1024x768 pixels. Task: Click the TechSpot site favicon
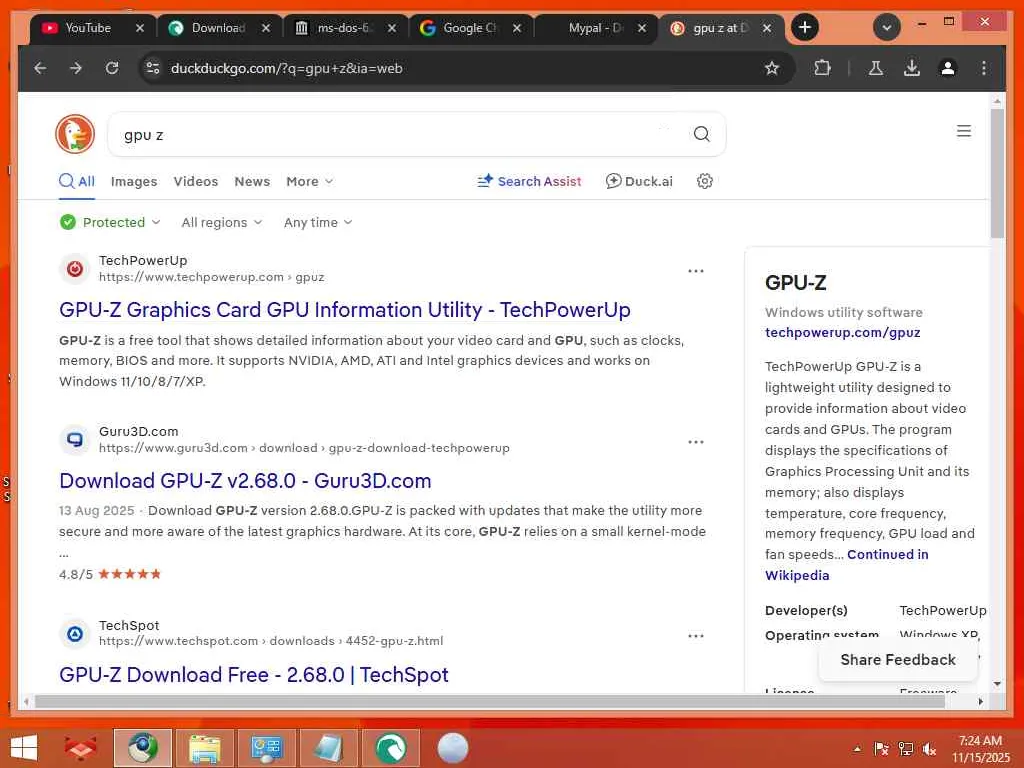coord(75,633)
